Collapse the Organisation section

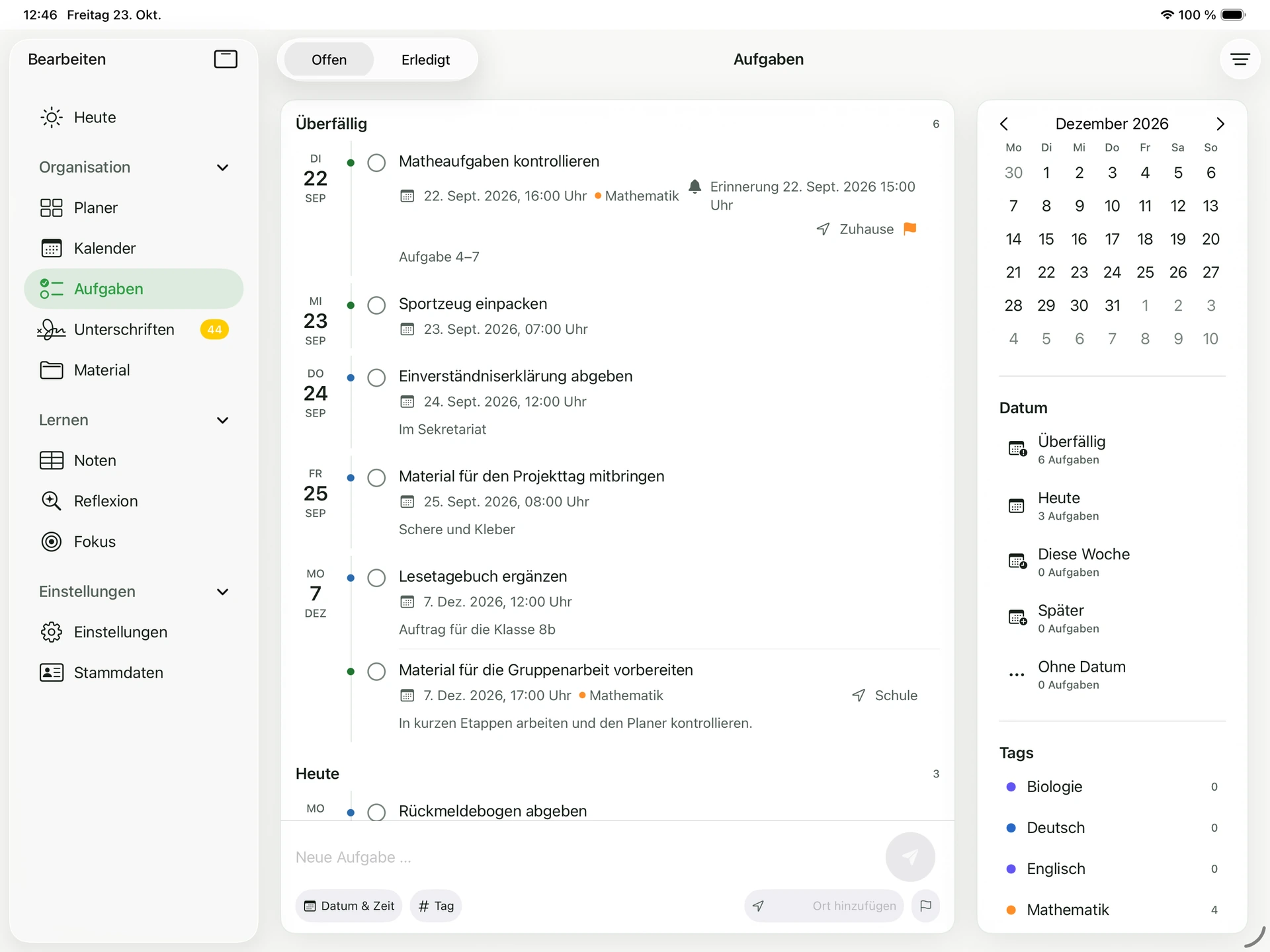pos(223,168)
